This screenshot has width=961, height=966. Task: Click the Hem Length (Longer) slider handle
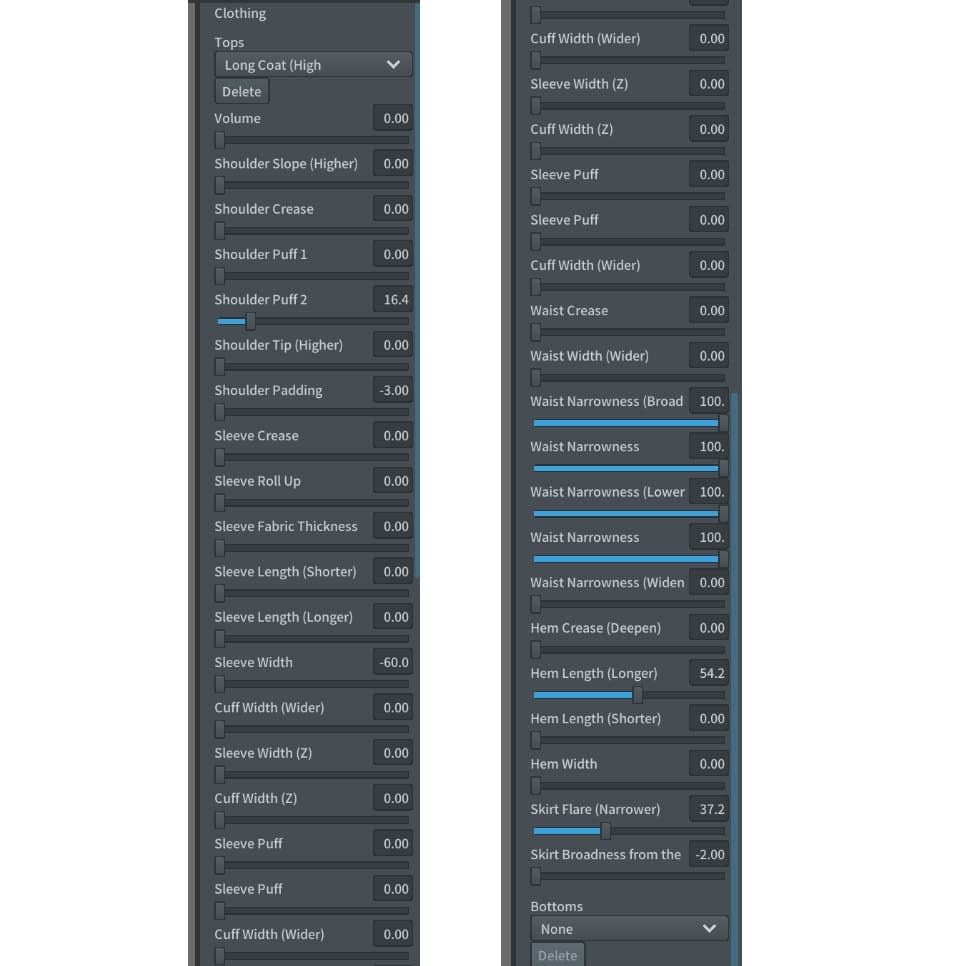[637, 695]
